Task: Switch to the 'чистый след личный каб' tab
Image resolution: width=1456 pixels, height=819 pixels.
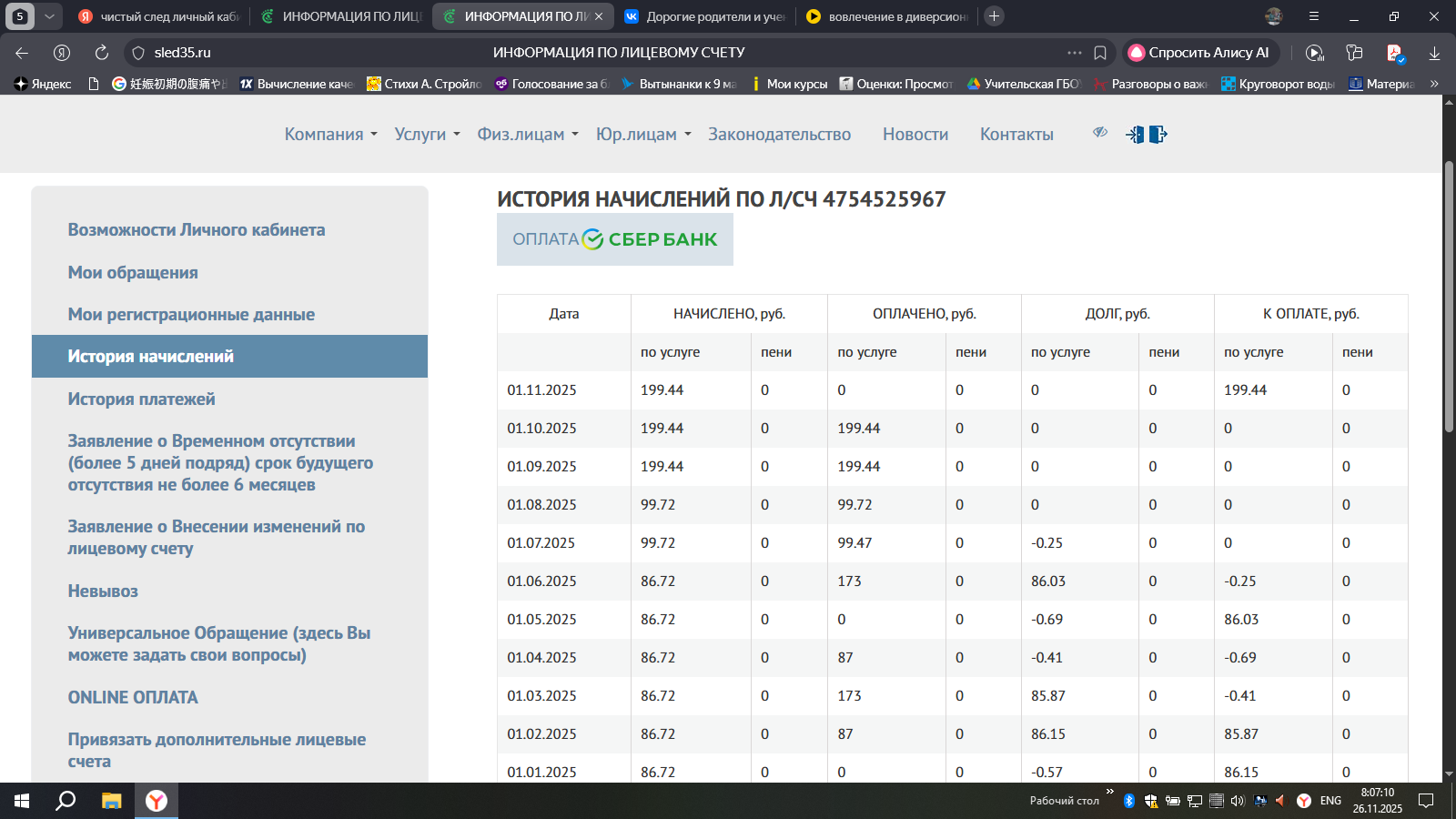Action: click(159, 16)
